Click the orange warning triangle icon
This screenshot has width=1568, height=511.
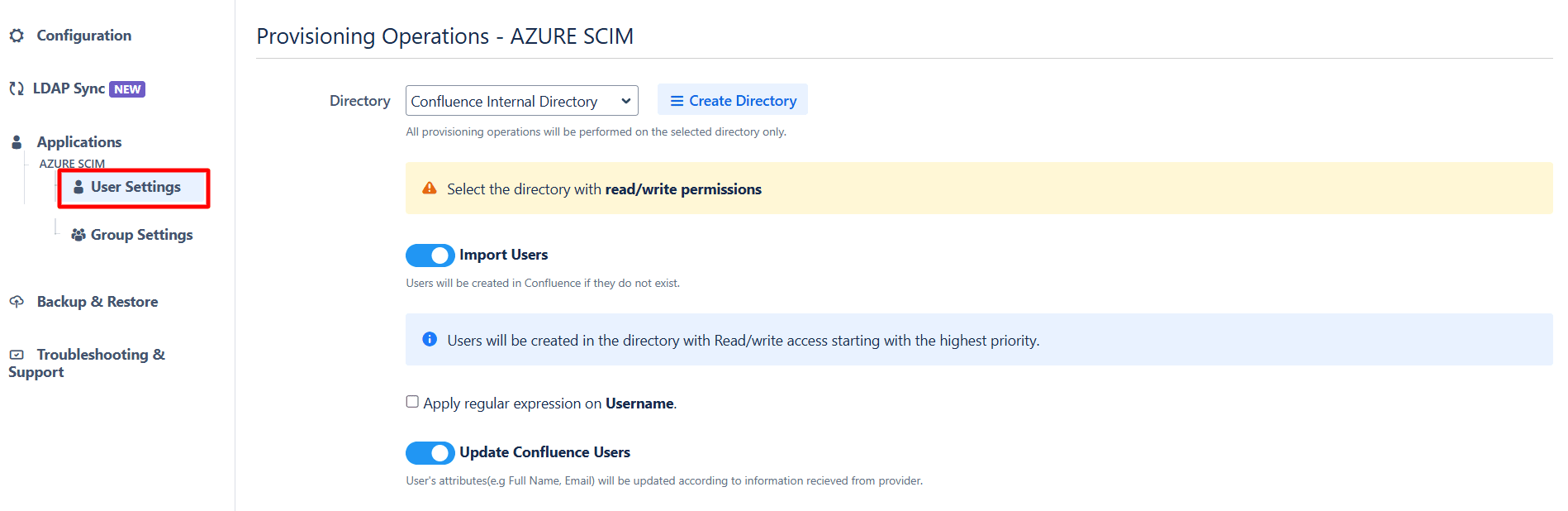click(x=430, y=189)
